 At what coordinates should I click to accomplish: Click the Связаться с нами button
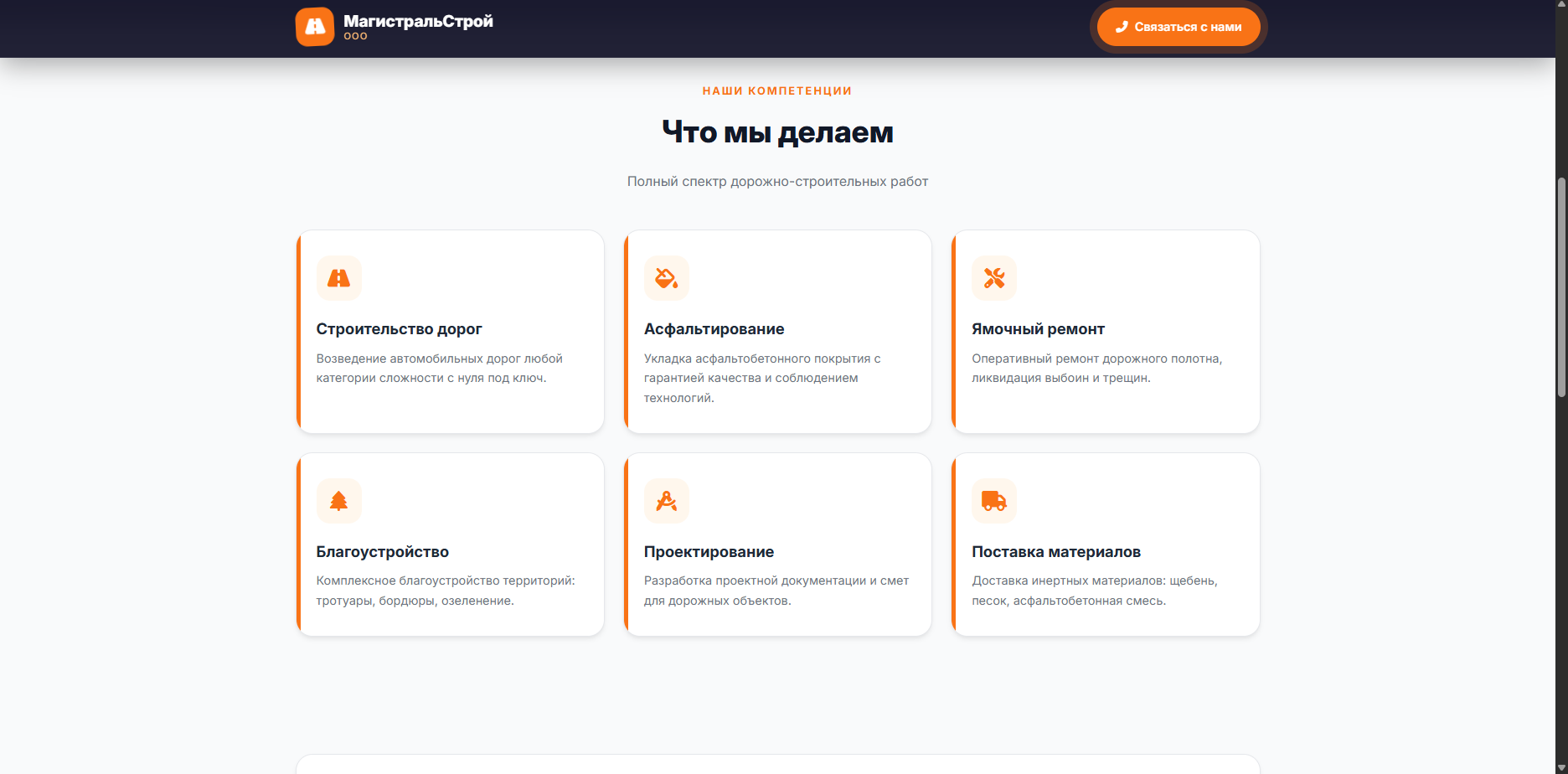[x=1179, y=27]
